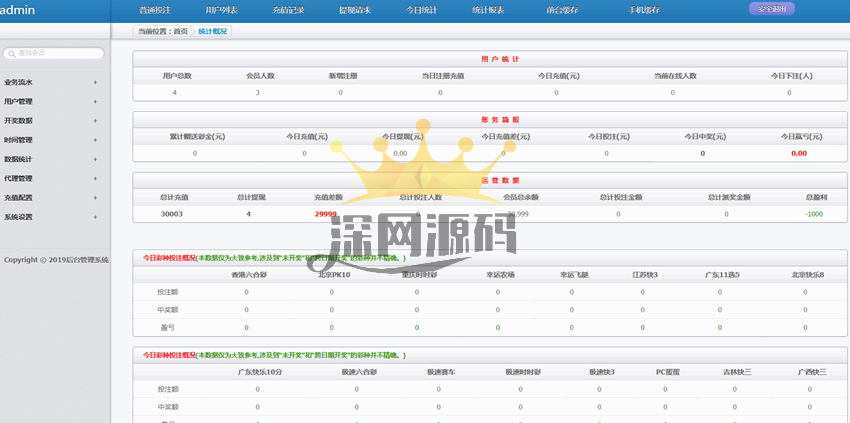
Task: Select 今日统计 in the top navigation
Action: [421, 10]
